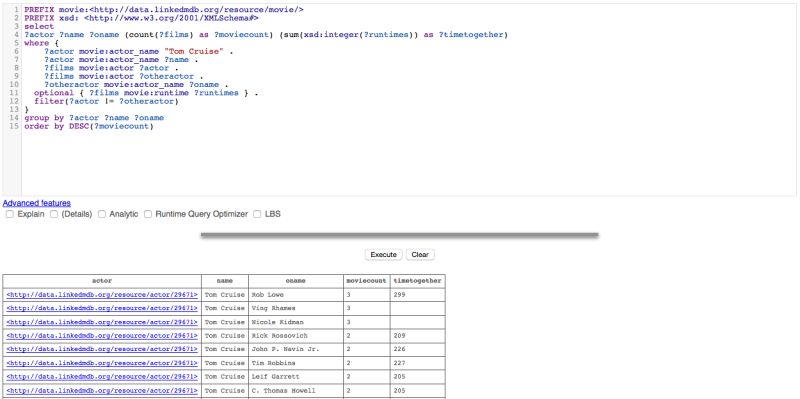Open actor link in John P. Navin Jr. row
Screen dimensions: 800x399
[102, 350]
